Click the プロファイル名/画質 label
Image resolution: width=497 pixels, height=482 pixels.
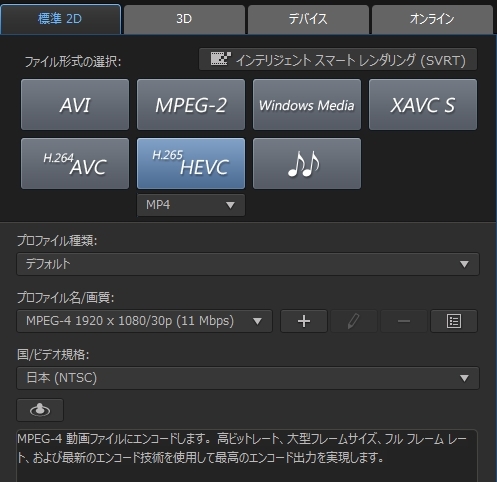coord(66,298)
